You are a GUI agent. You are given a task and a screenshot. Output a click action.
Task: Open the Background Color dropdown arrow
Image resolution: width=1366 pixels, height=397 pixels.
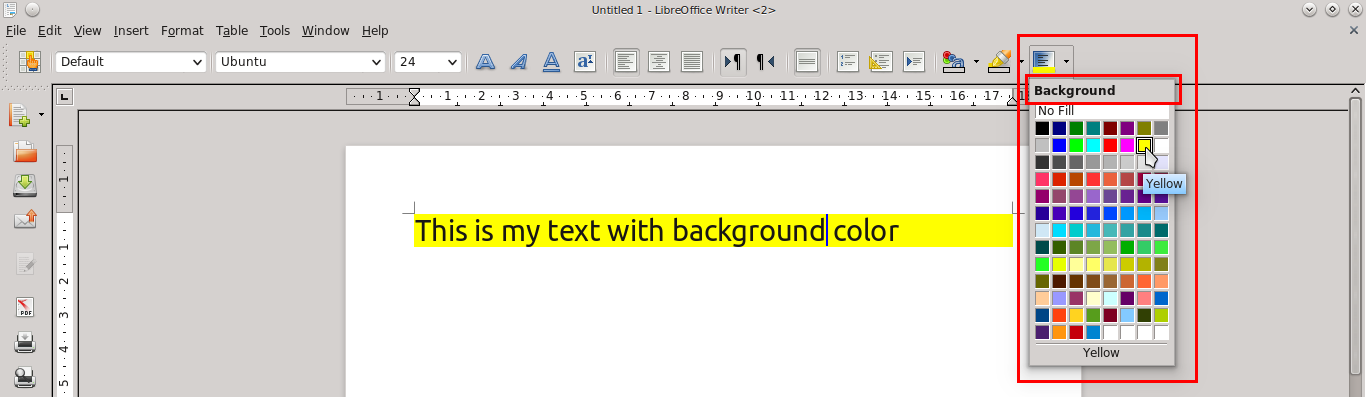coord(1066,62)
